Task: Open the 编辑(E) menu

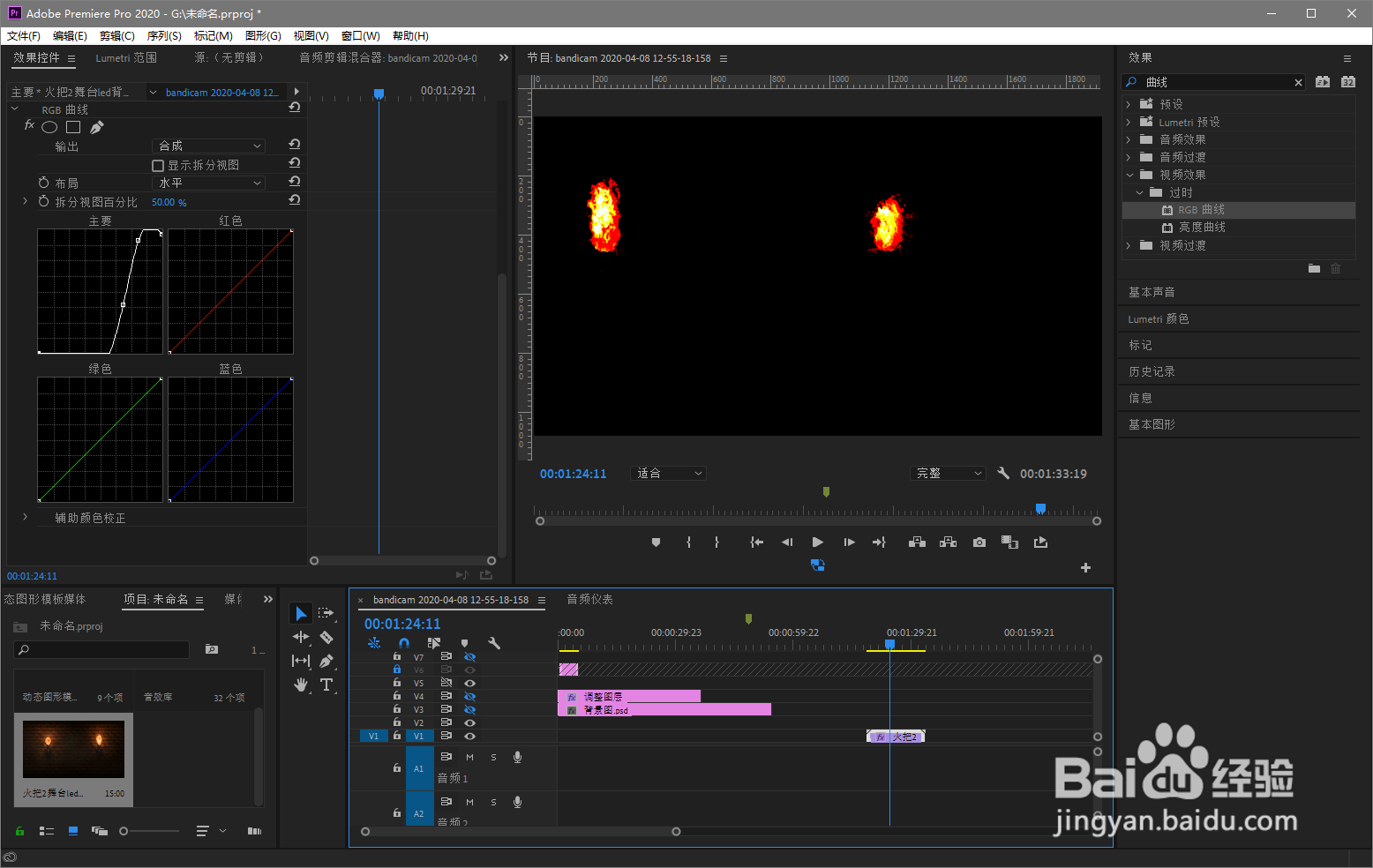Action: click(70, 35)
